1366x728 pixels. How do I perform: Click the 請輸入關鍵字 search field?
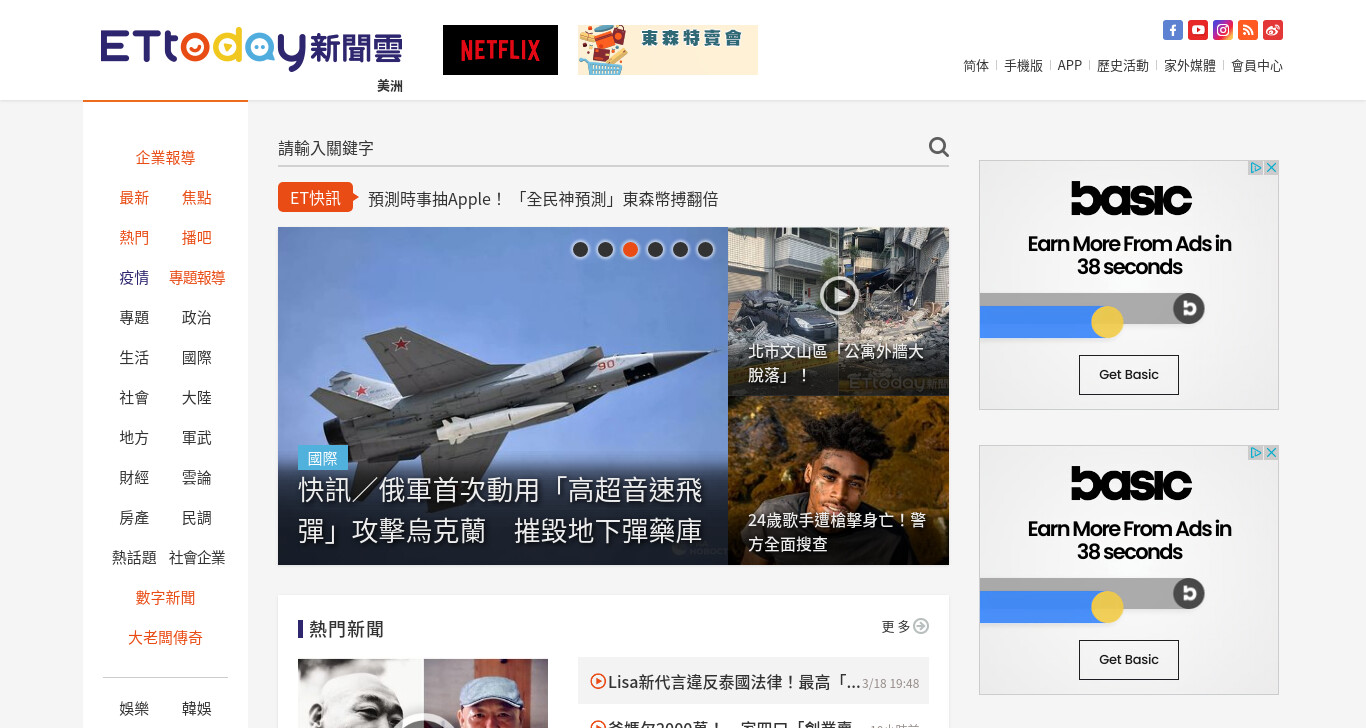click(600, 148)
